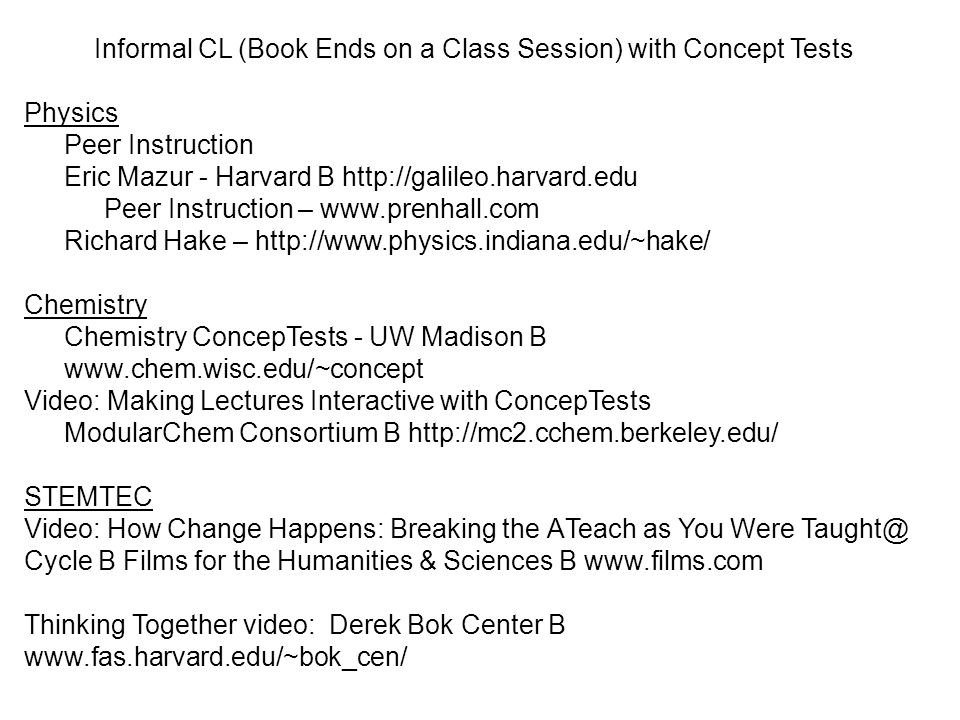Viewport: 960px width, 720px height.
Task: Click Video: Making Lectures Interactive line
Action: click(x=337, y=401)
